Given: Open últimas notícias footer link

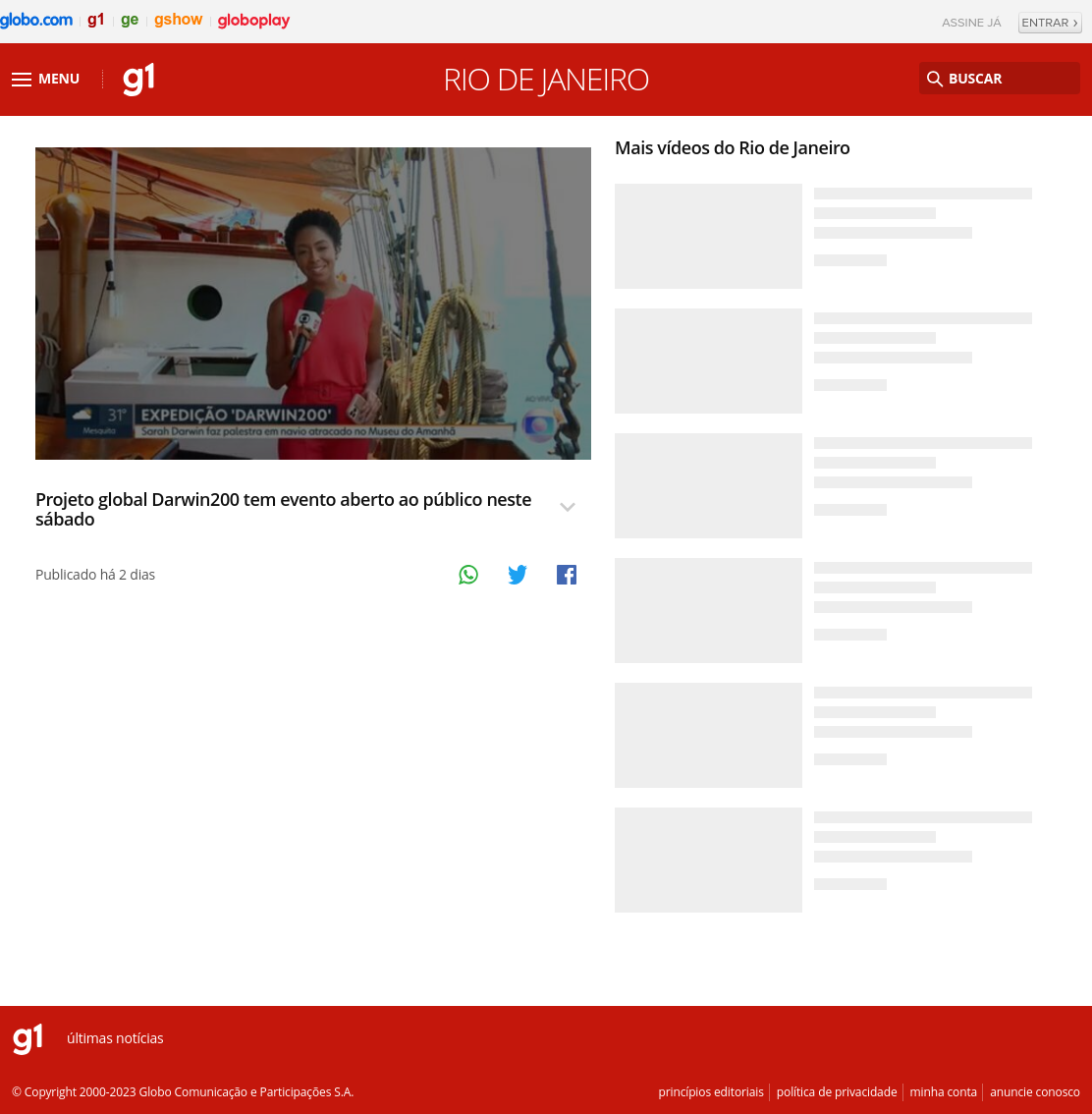Looking at the screenshot, I should [x=115, y=1038].
